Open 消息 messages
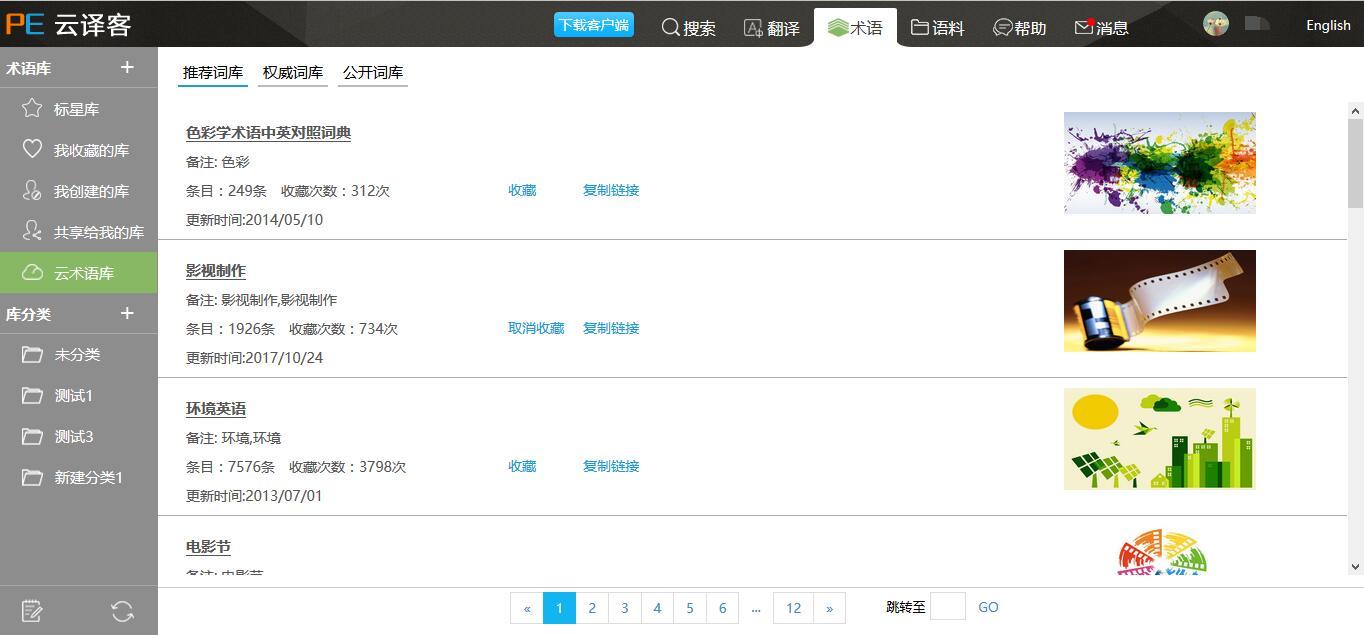 point(1101,28)
